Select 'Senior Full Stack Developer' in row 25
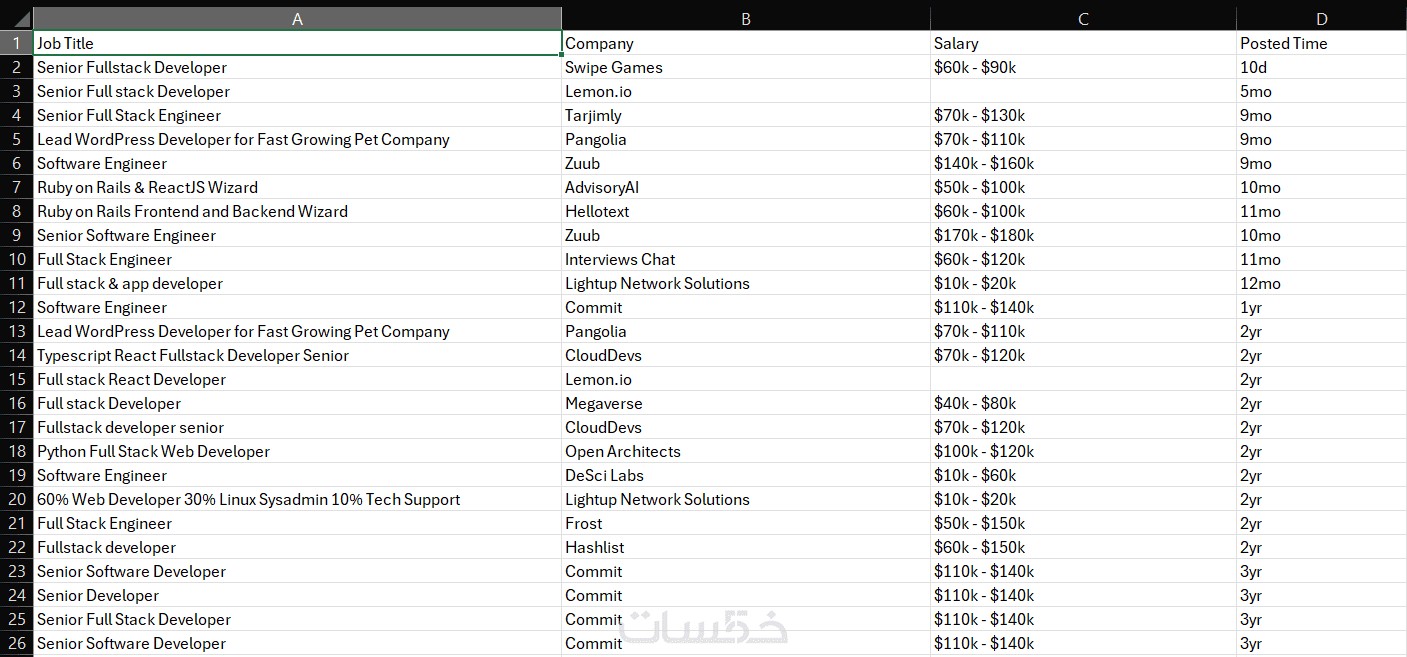 tap(297, 619)
